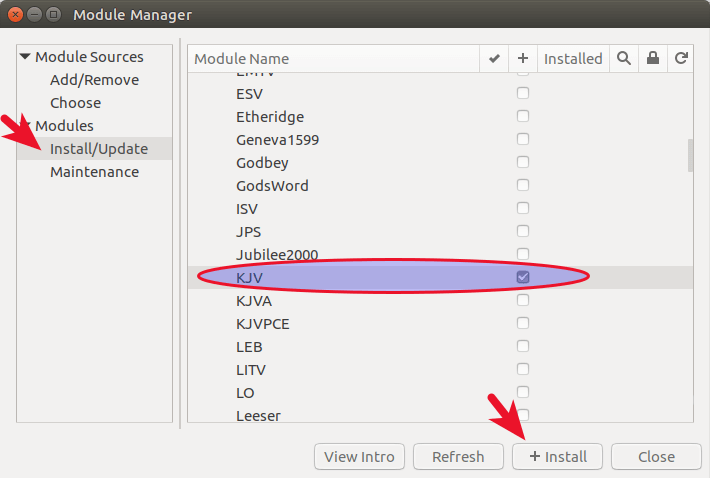Click the magnifier search column icon
The width and height of the screenshot is (710, 478).
(x=624, y=59)
